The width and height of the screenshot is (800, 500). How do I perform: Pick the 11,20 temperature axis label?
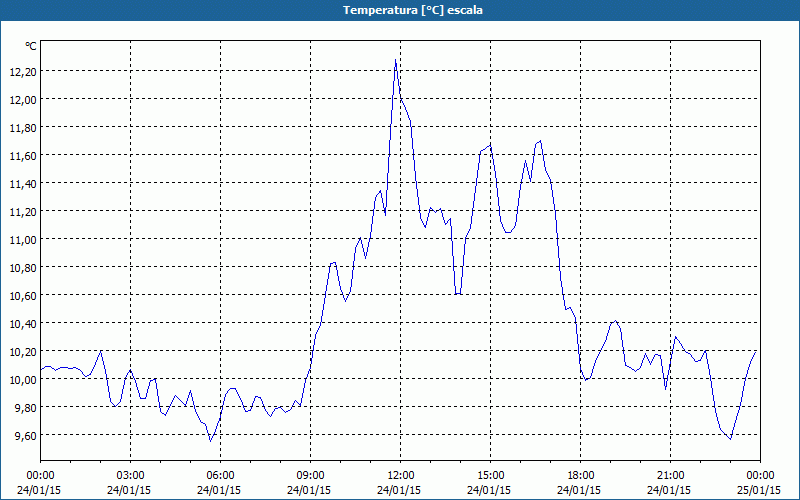pos(23,212)
